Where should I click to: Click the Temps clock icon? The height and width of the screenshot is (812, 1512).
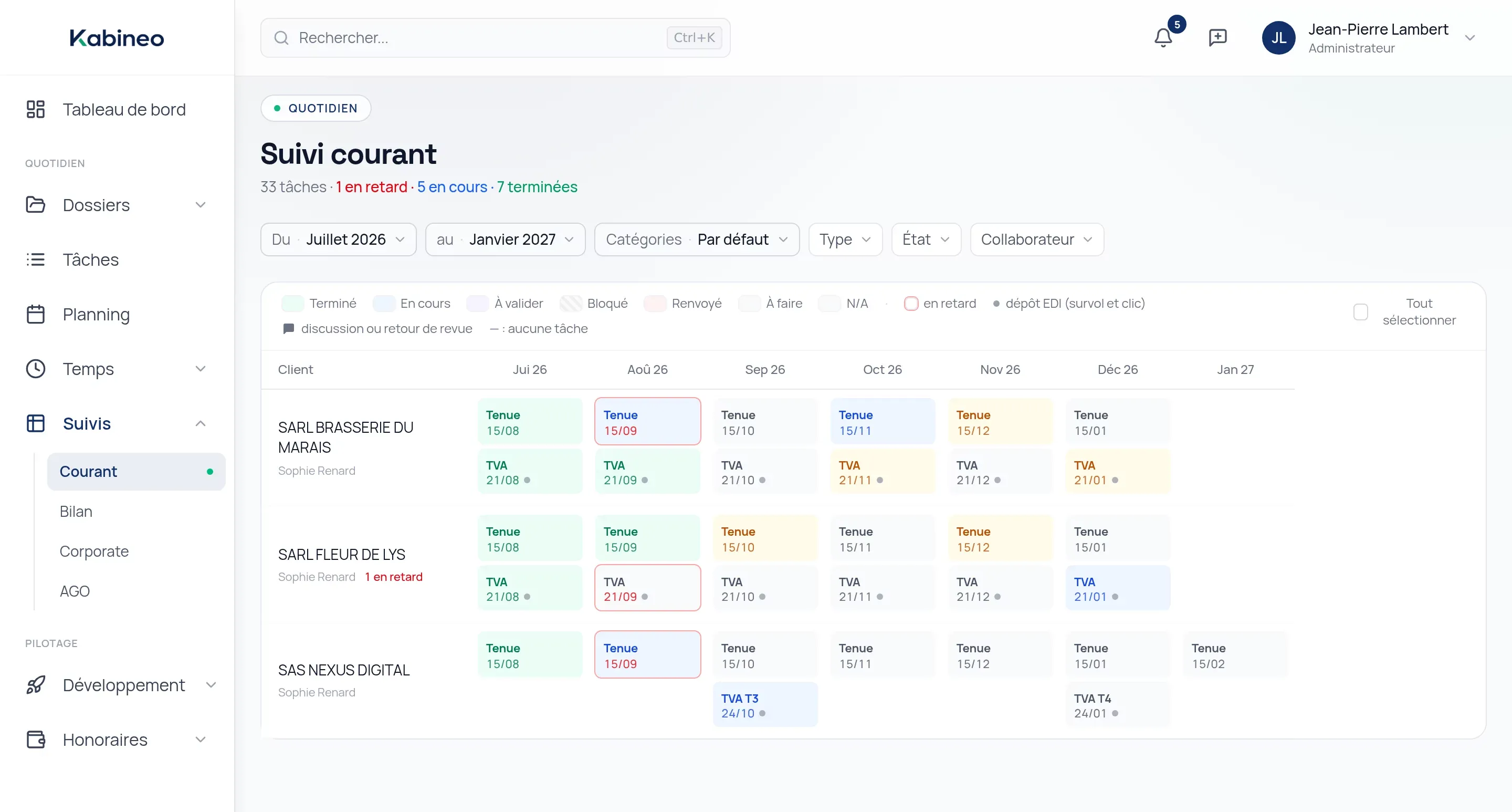[35, 369]
